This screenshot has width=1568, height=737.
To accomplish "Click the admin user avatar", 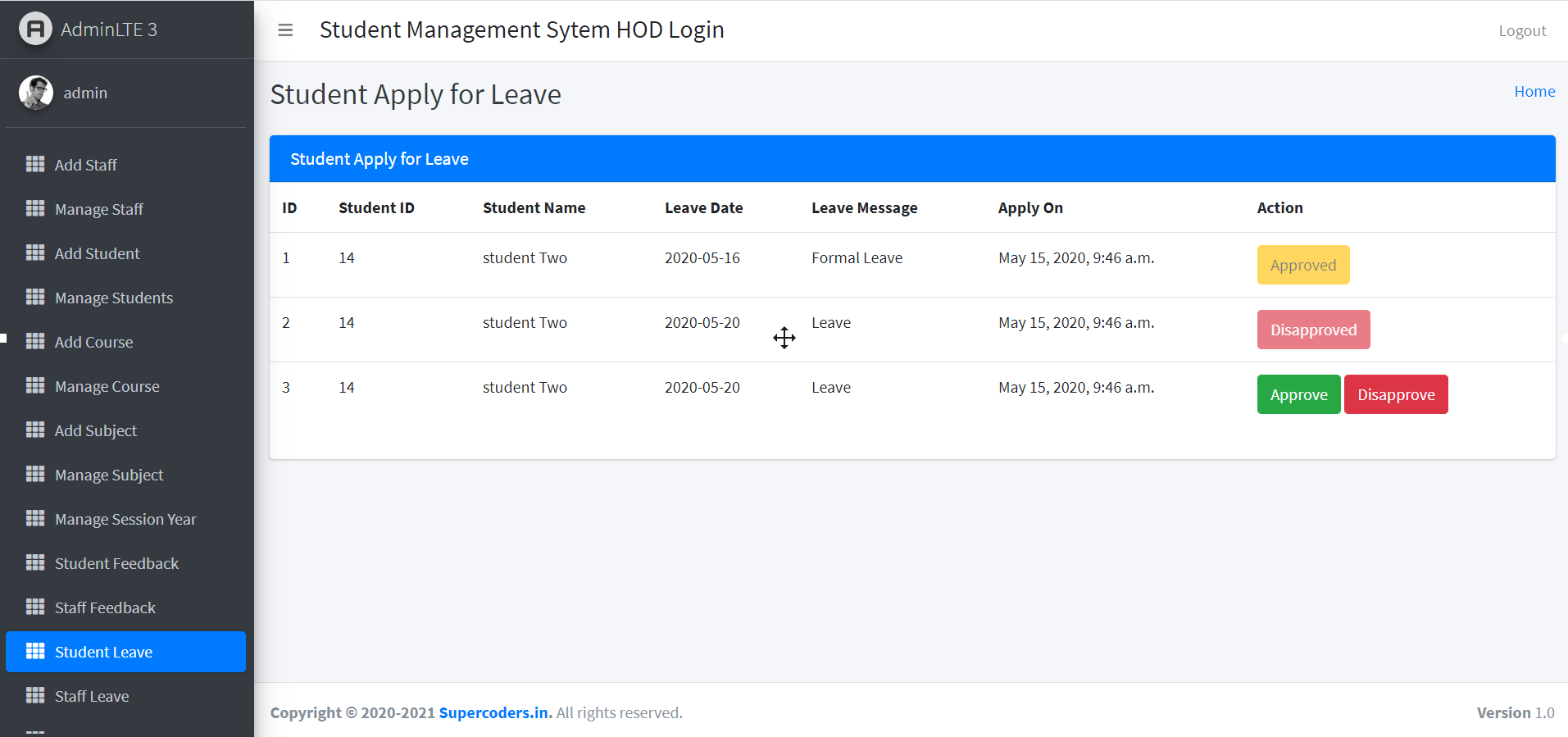I will coord(36,93).
